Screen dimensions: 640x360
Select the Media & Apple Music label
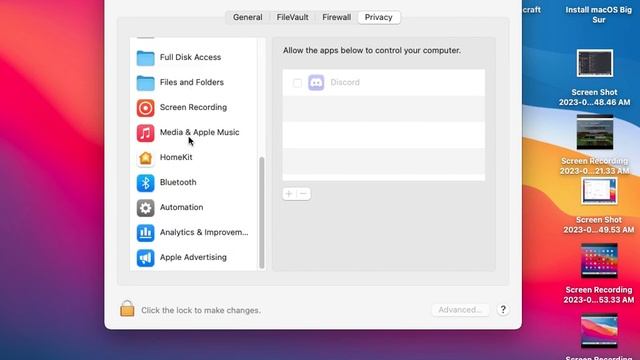click(200, 132)
